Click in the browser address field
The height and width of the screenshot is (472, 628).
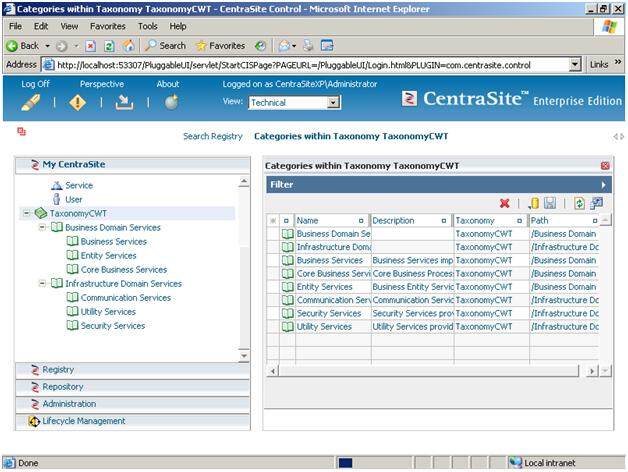click(x=306, y=65)
